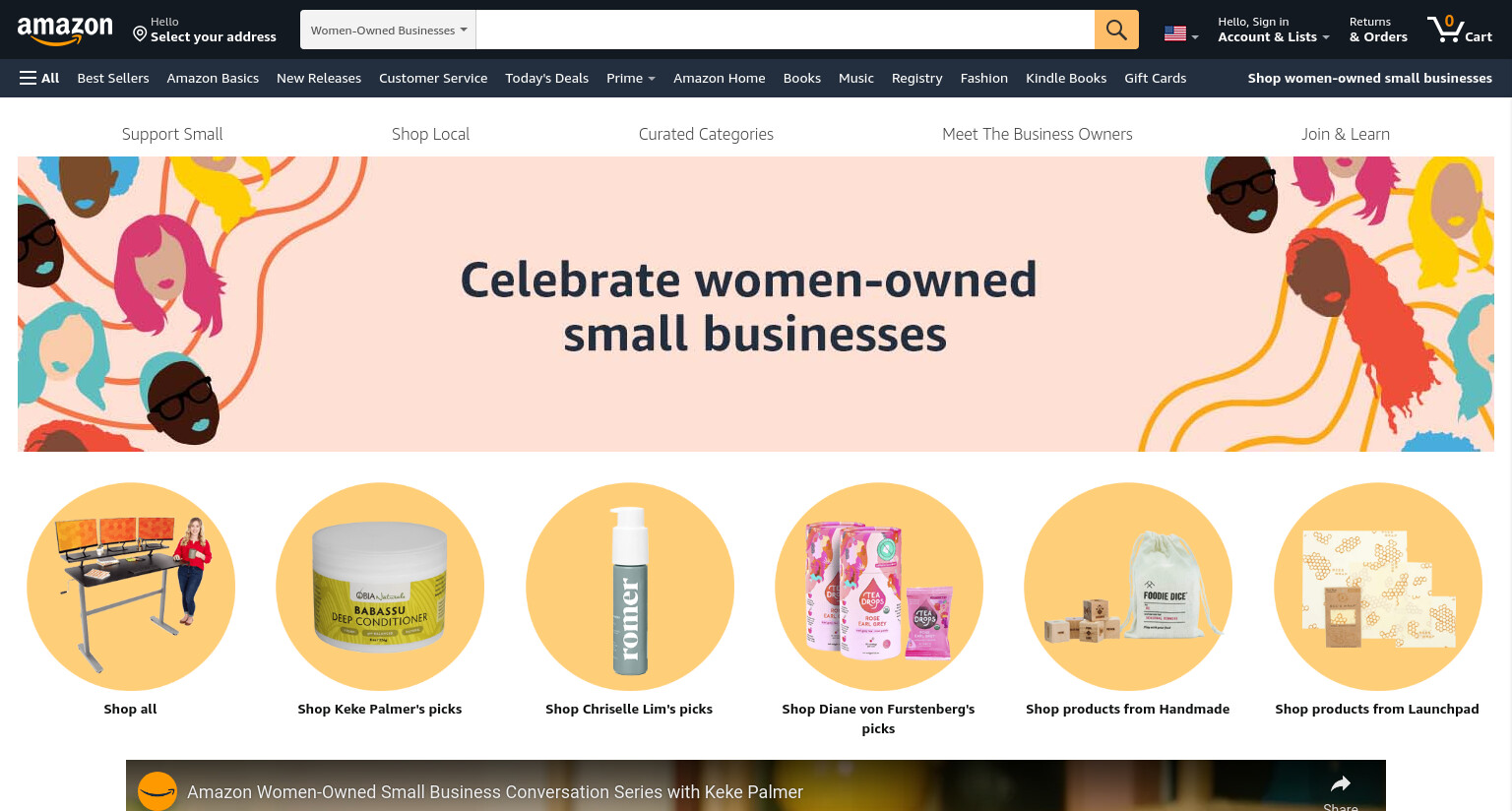
Task: Open the All hamburger menu
Action: point(39,78)
